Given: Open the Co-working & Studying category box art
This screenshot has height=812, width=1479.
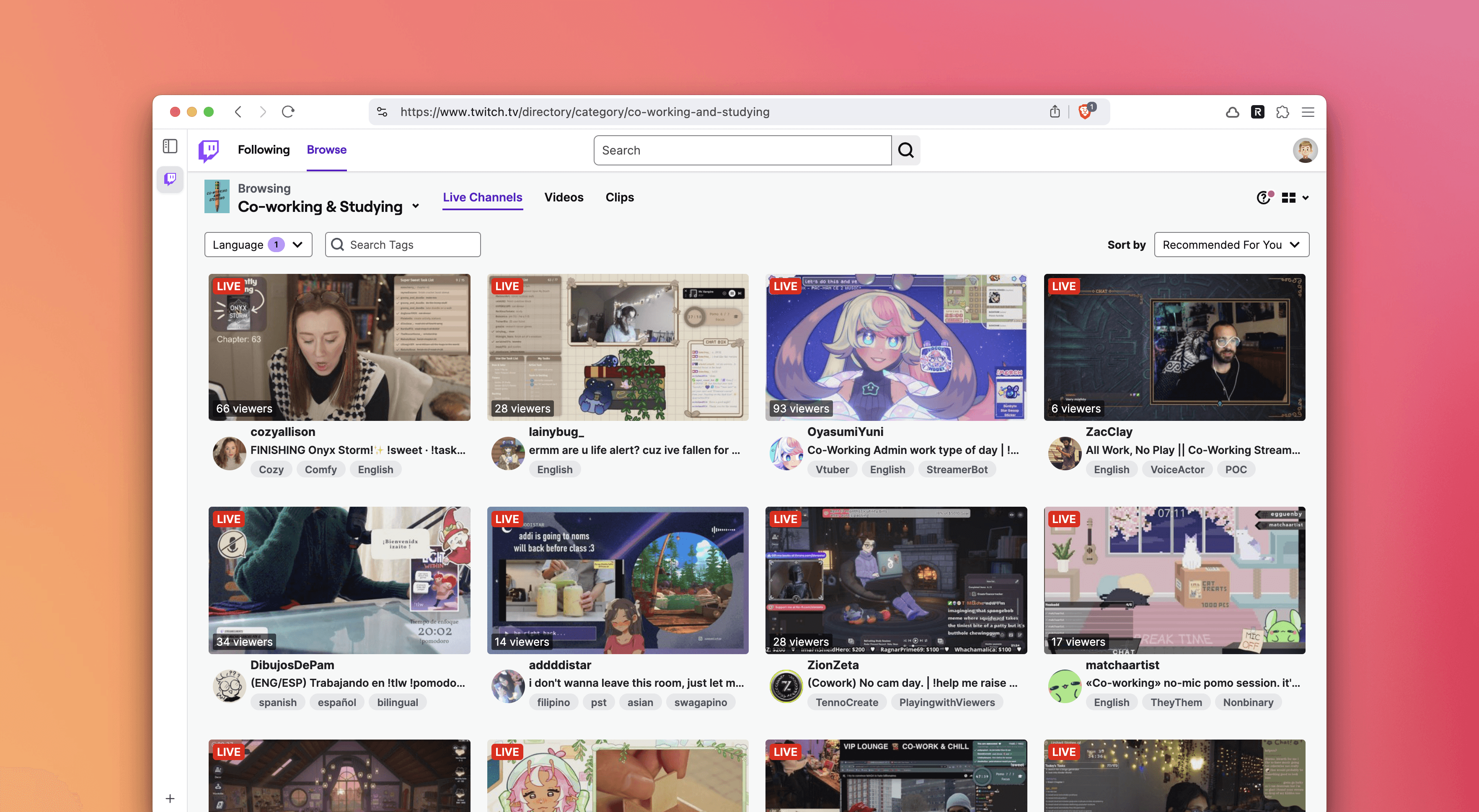Looking at the screenshot, I should click(x=217, y=197).
